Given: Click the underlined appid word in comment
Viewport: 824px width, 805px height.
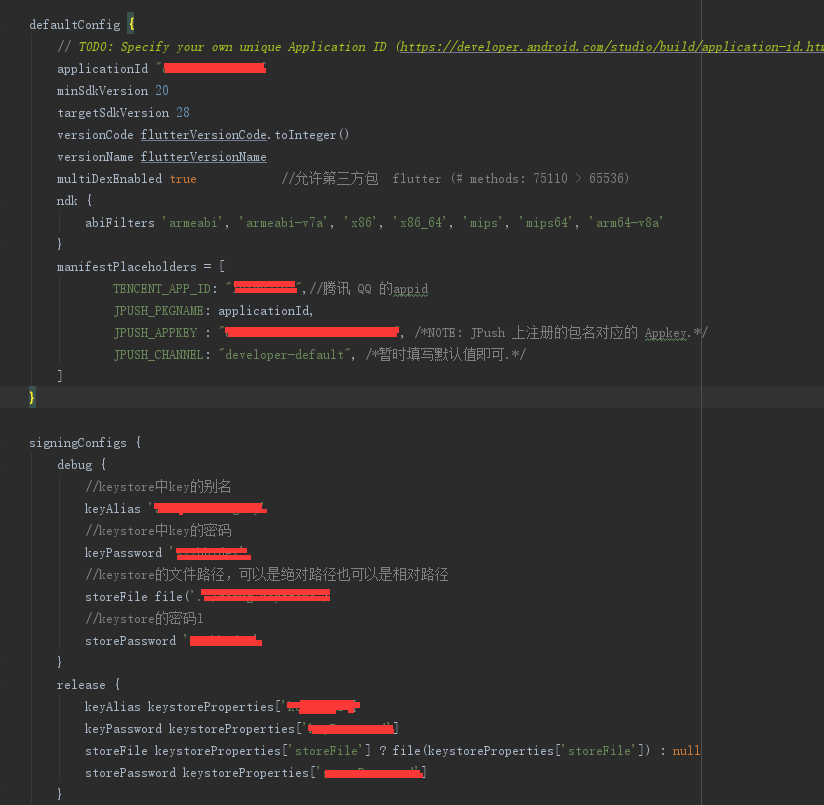Looking at the screenshot, I should point(410,290).
